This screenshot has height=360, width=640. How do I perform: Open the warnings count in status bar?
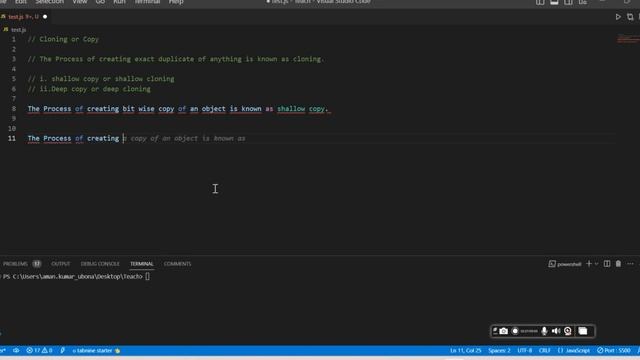47,350
